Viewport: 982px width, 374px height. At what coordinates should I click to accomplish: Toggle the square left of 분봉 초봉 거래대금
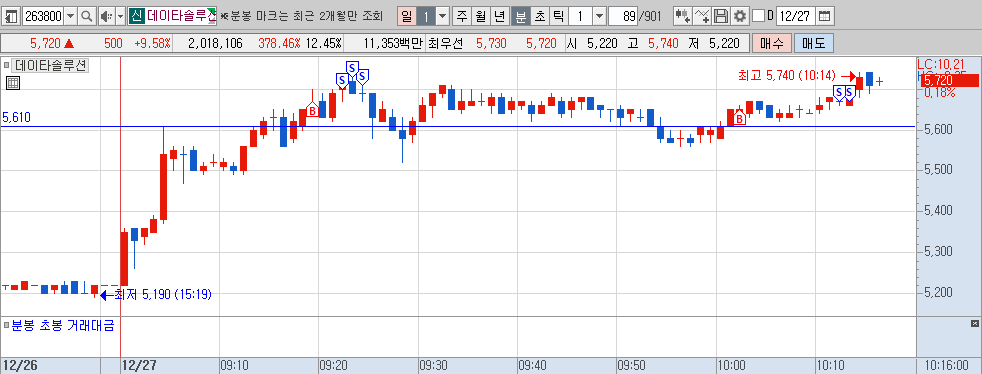[x=6, y=326]
